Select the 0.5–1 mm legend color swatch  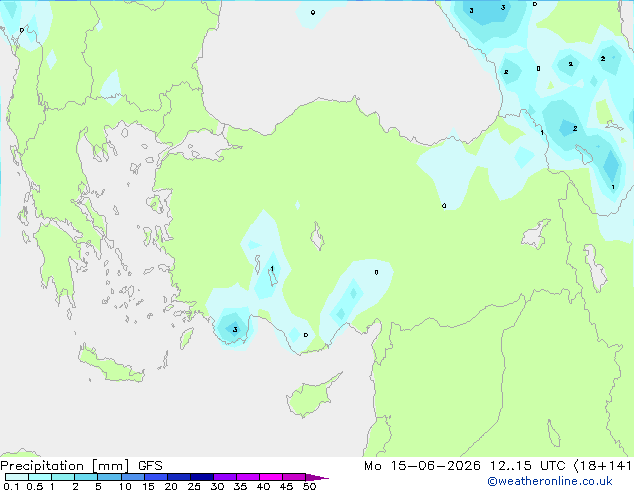(40, 477)
